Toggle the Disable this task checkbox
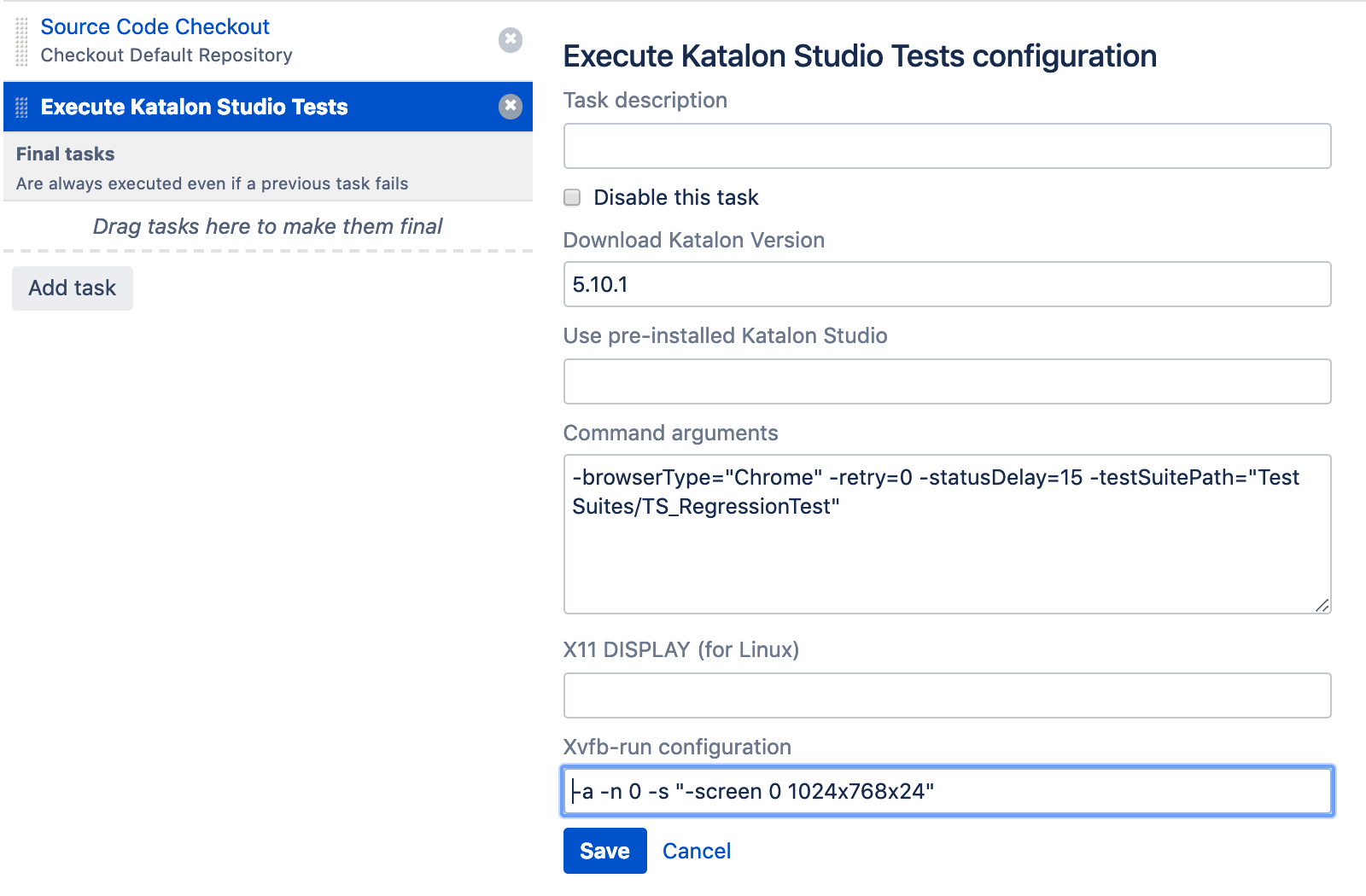The height and width of the screenshot is (896, 1366). [572, 197]
